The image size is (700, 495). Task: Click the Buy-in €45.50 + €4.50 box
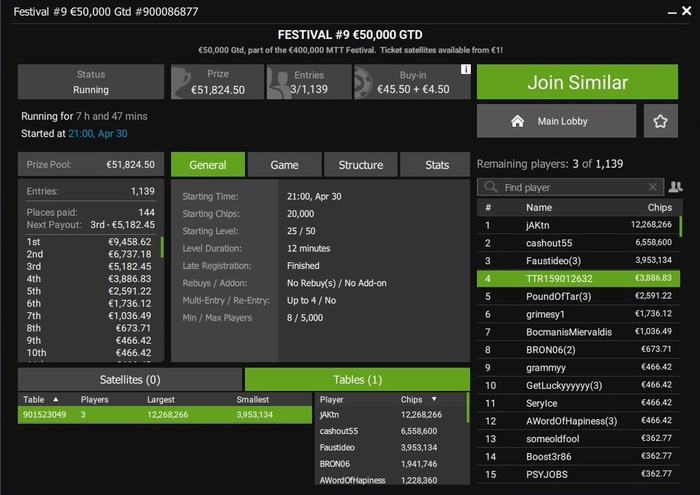(412, 82)
